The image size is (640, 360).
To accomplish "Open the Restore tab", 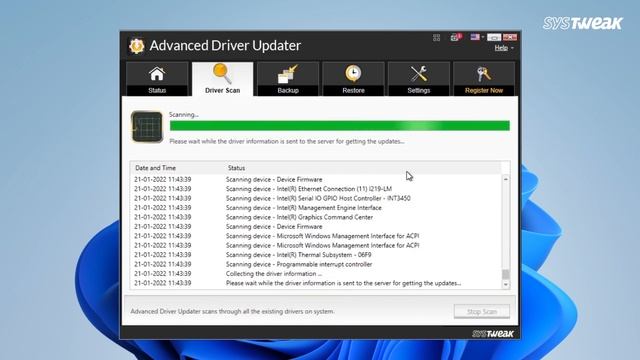I will (x=353, y=79).
